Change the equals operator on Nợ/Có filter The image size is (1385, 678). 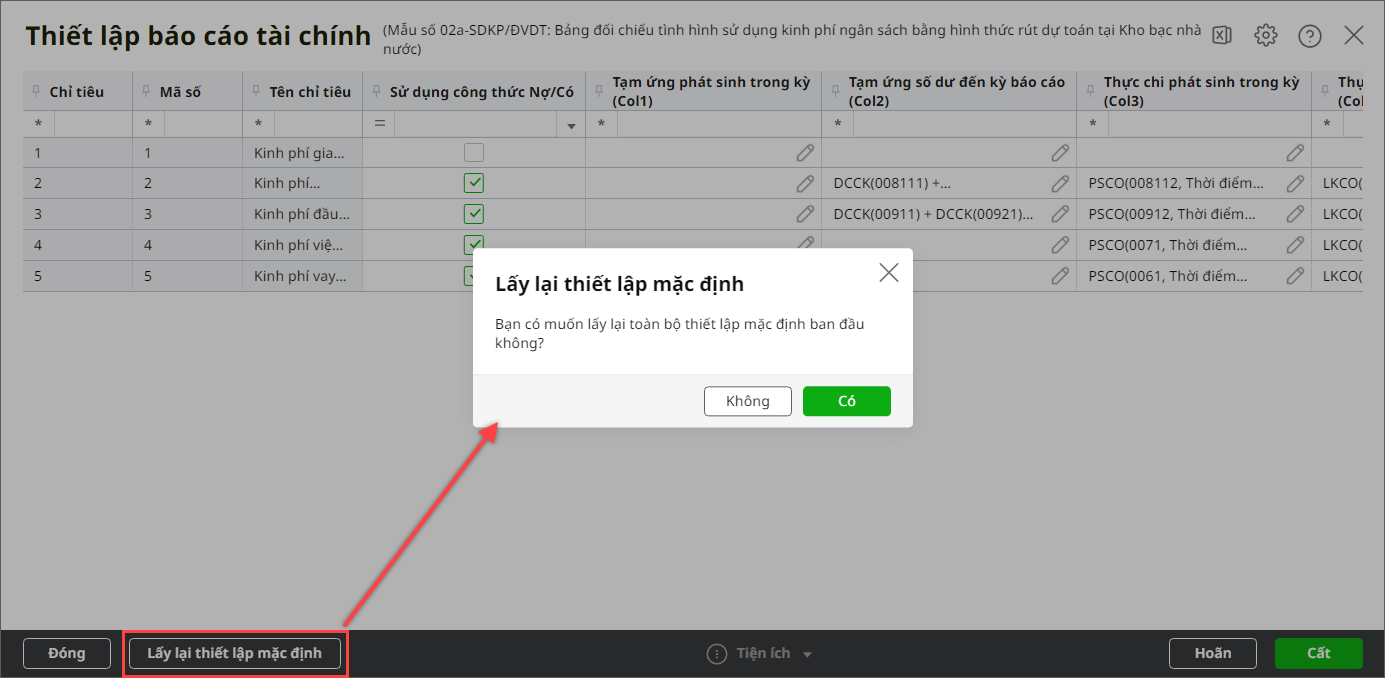pyautogui.click(x=380, y=124)
